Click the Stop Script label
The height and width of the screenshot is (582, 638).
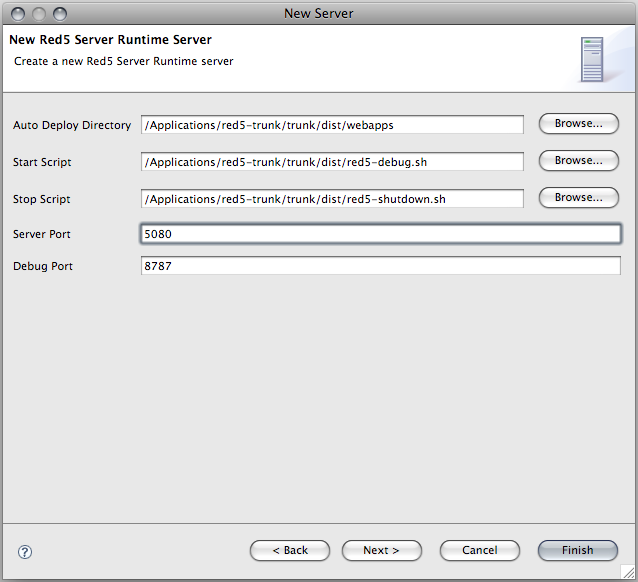[42, 199]
